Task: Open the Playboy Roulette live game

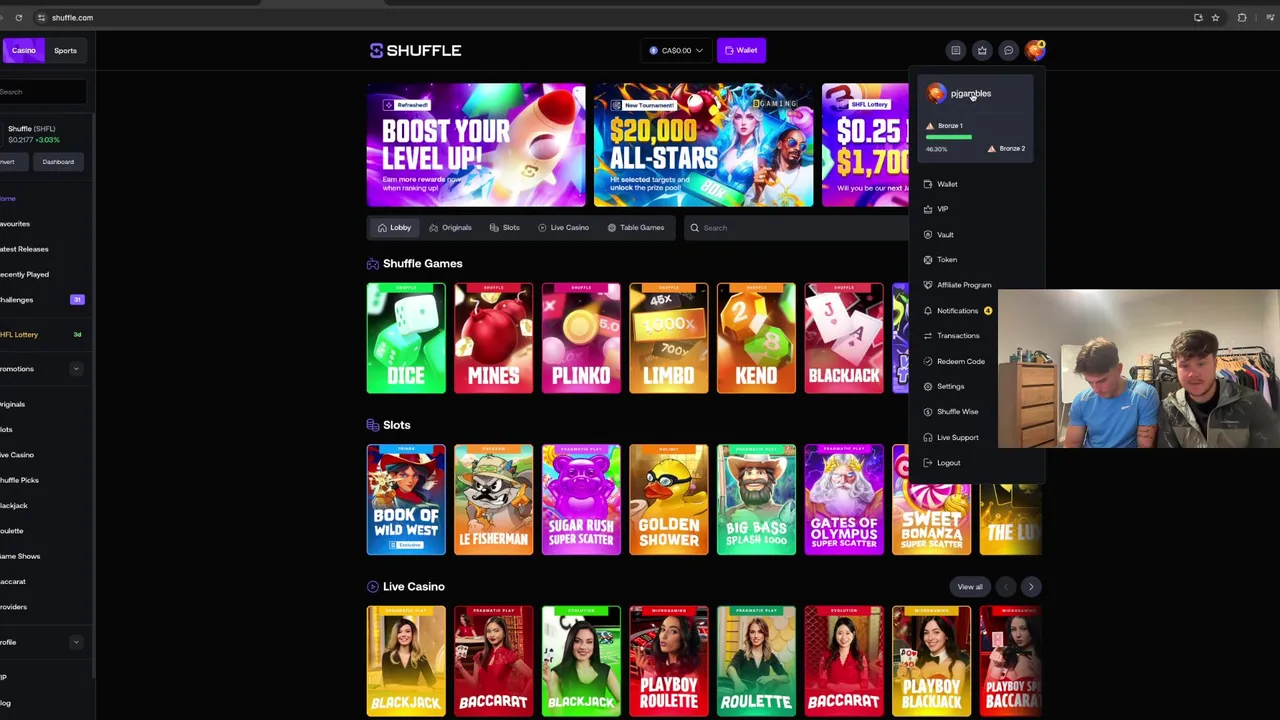Action: (669, 661)
